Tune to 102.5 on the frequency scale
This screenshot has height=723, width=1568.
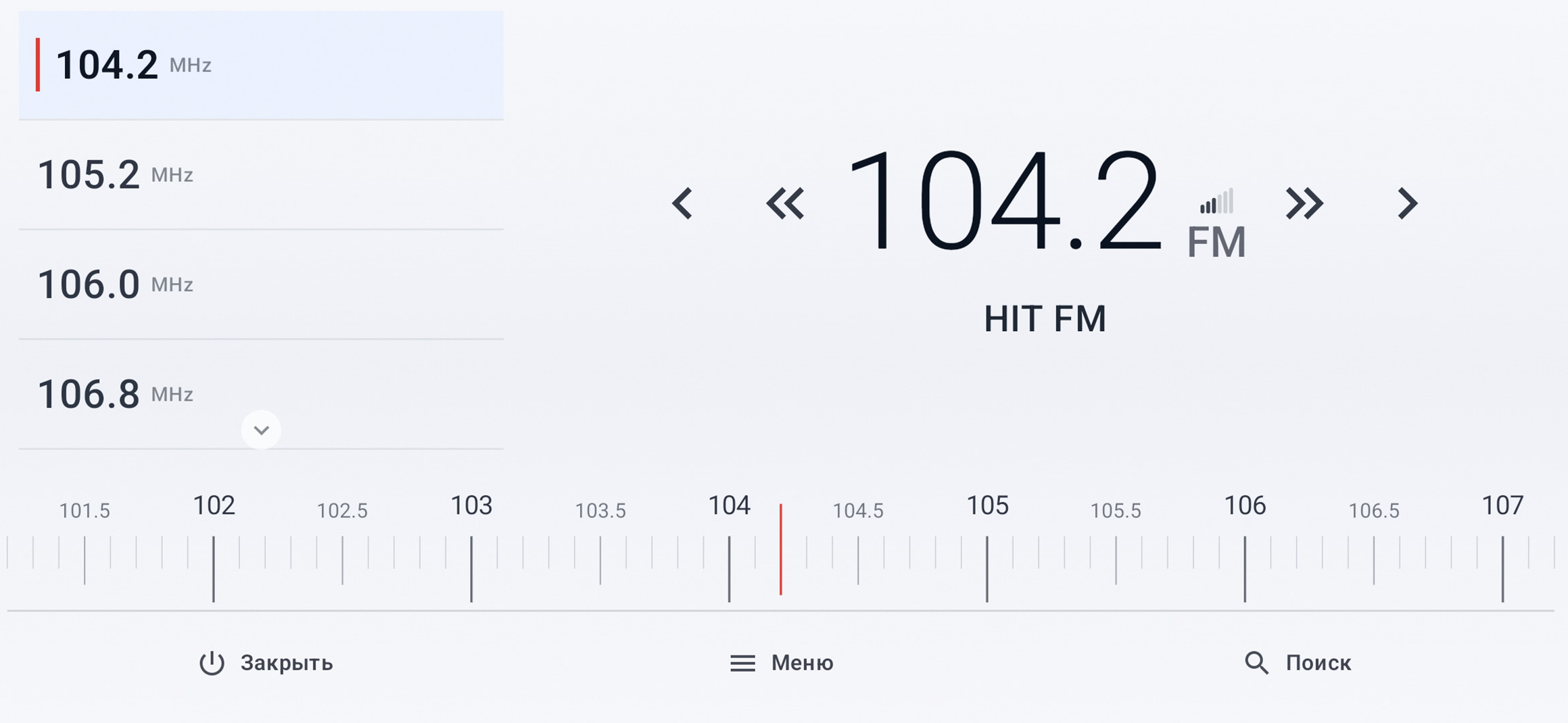point(342,511)
